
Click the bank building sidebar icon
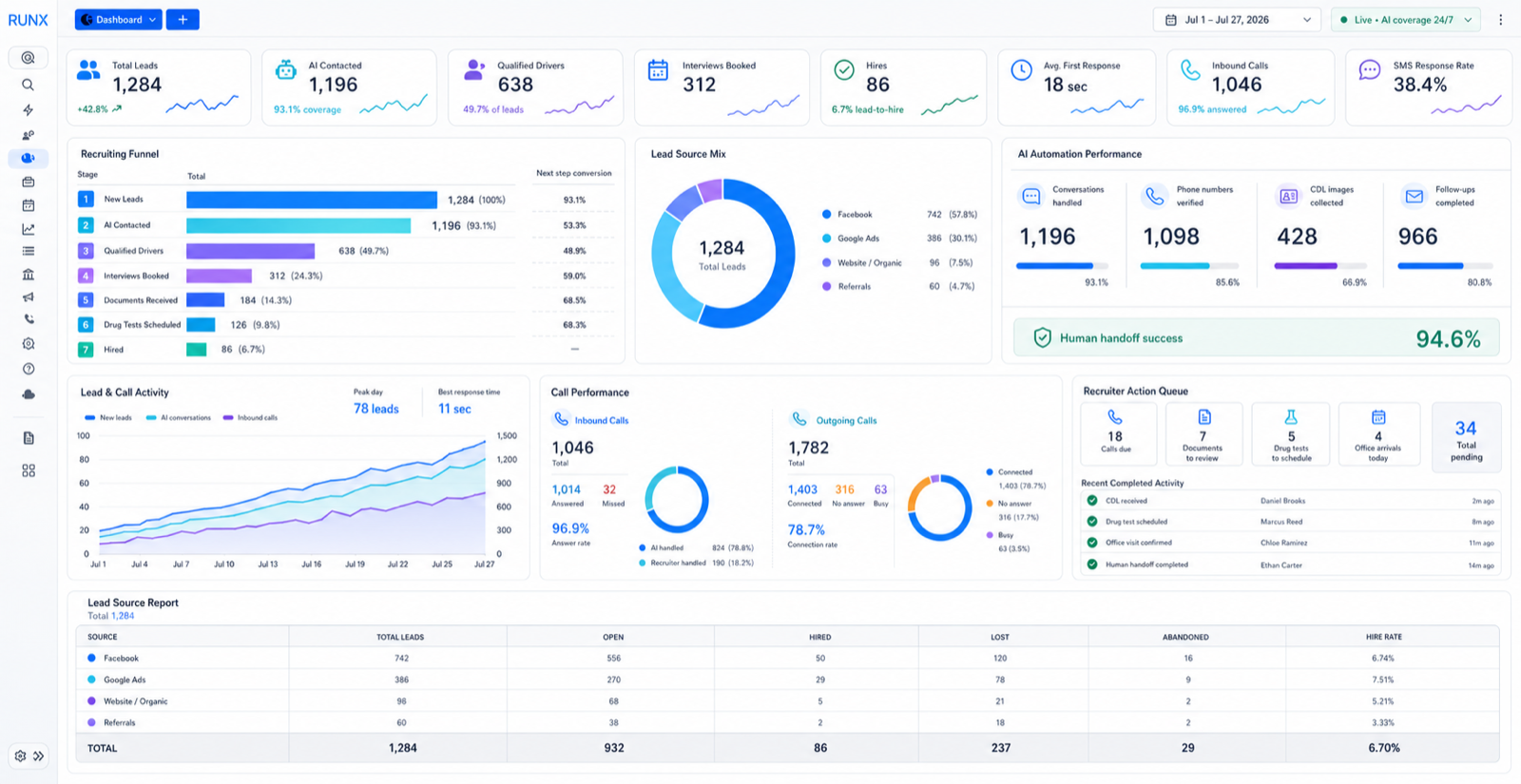coord(29,274)
